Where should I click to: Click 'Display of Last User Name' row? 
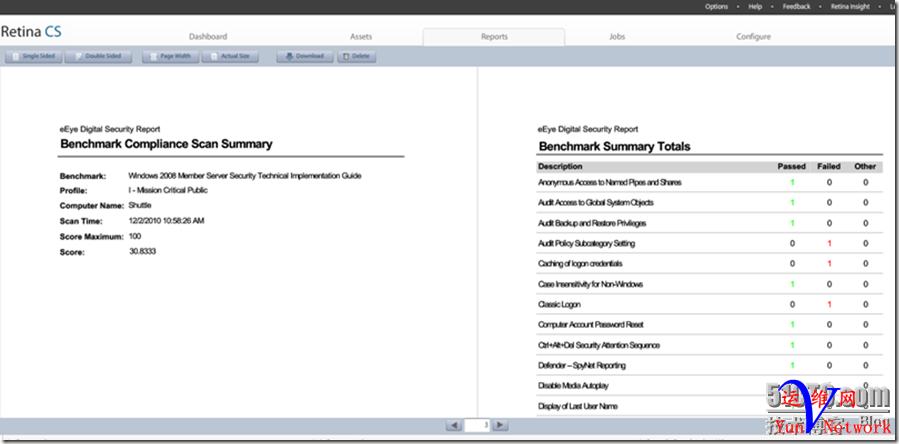710,406
